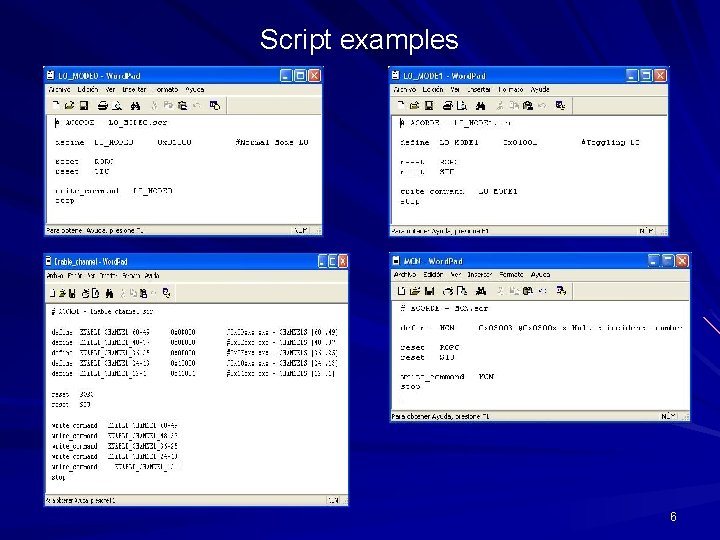Click "#Toggling LO" comment in LO_MODE1
Viewport: 720px width, 540px height.
pyautogui.click(x=610, y=142)
